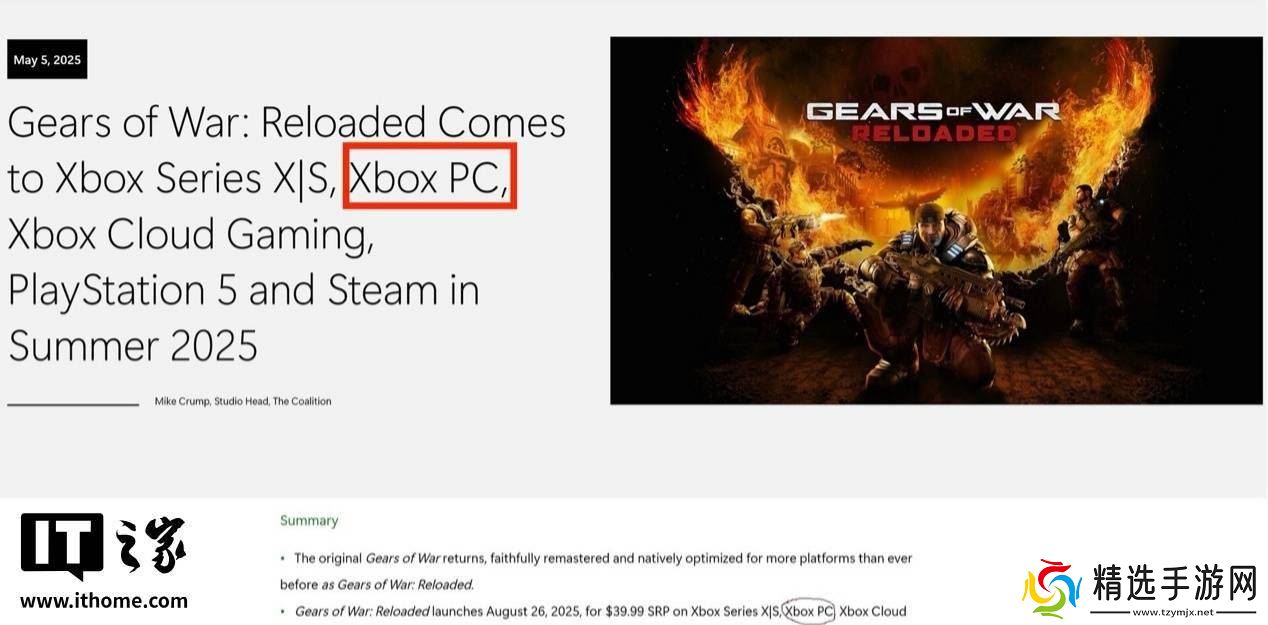
Task: Click the first summary bullet about the original game
Action: click(x=596, y=571)
